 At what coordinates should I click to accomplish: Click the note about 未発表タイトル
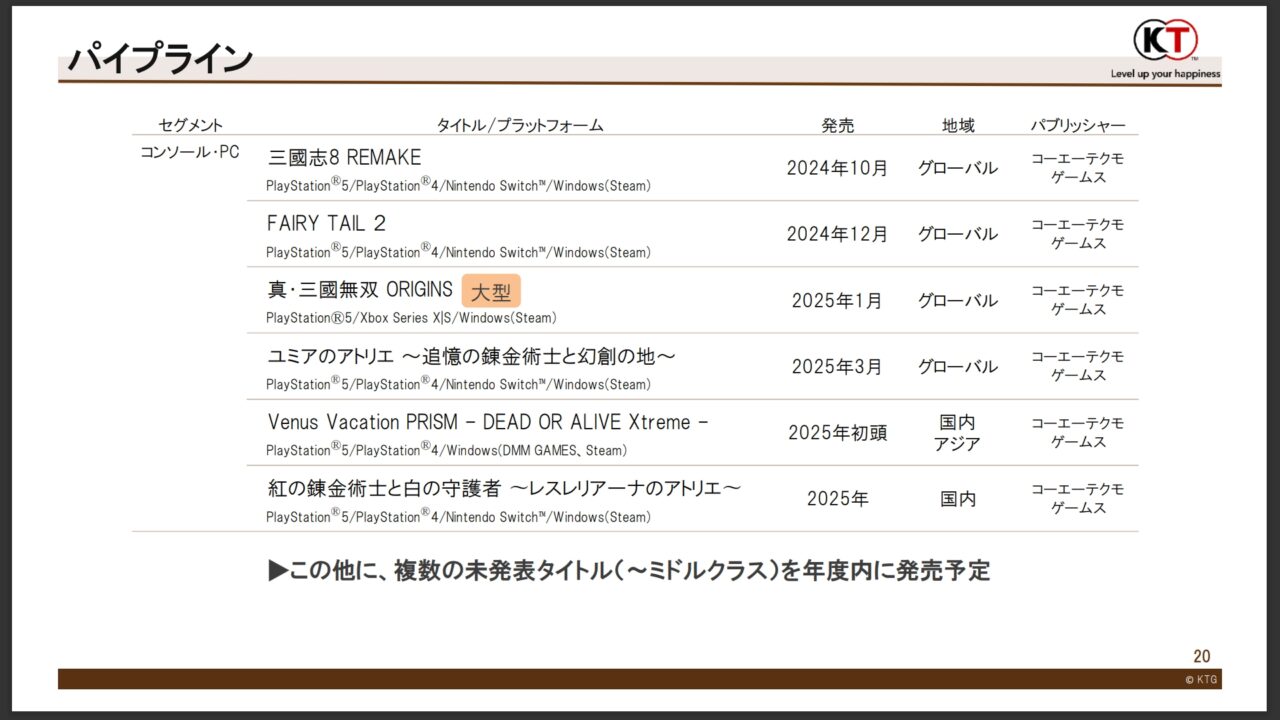629,571
